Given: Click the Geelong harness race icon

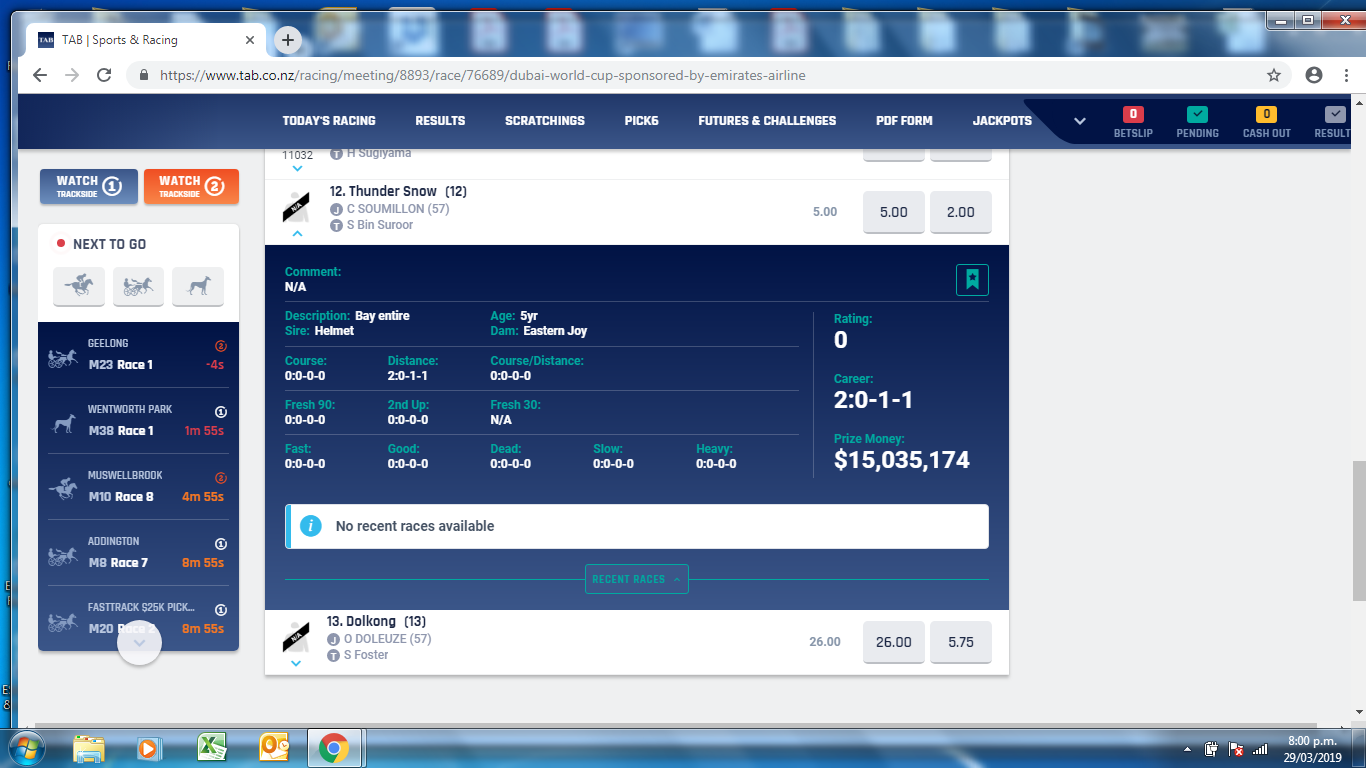Looking at the screenshot, I should tap(63, 358).
